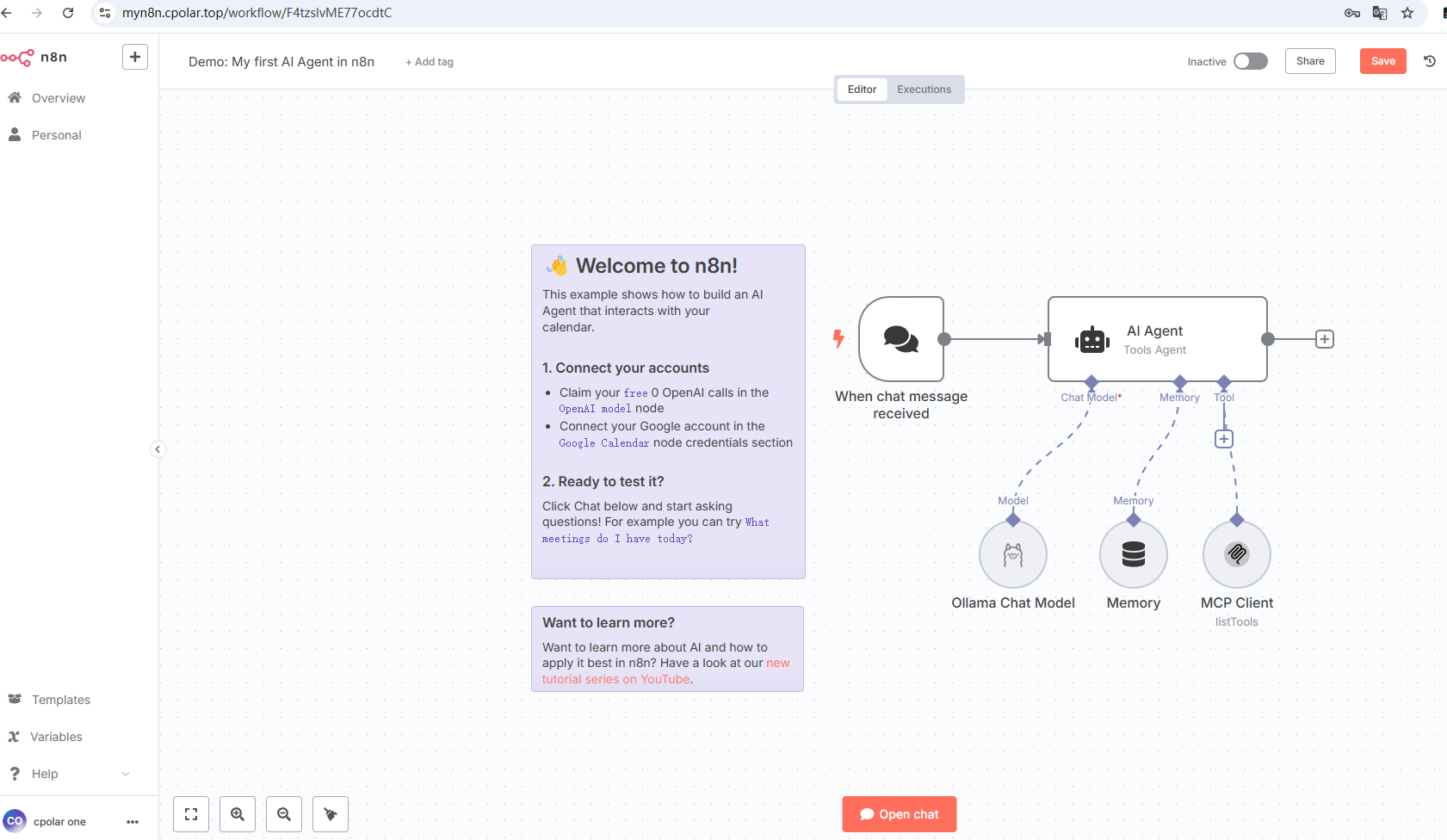
Task: Select the When chat message received node
Action: (901, 339)
